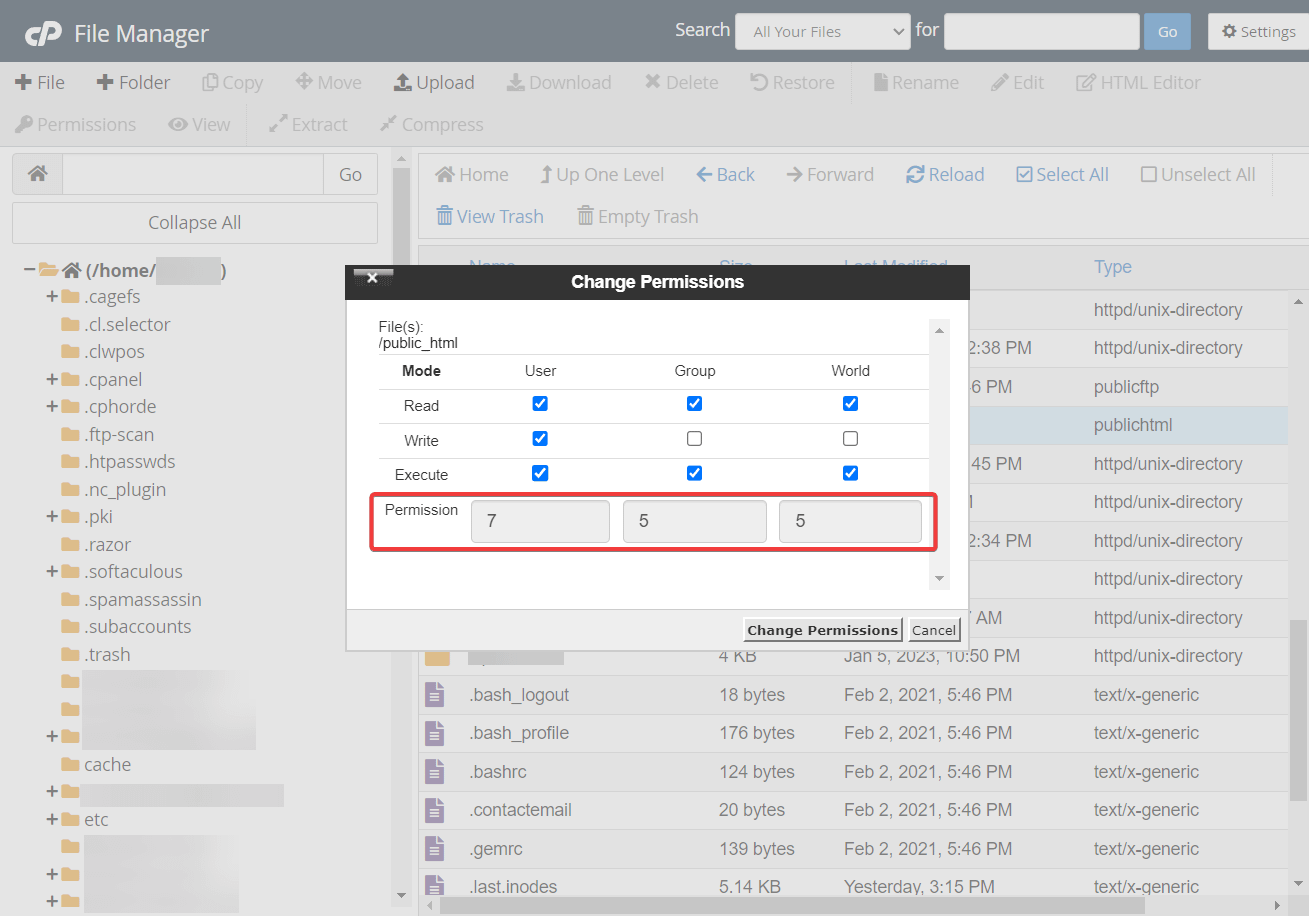Expand the .cpanel folder in the tree
The height and width of the screenshot is (916, 1309).
coord(51,379)
